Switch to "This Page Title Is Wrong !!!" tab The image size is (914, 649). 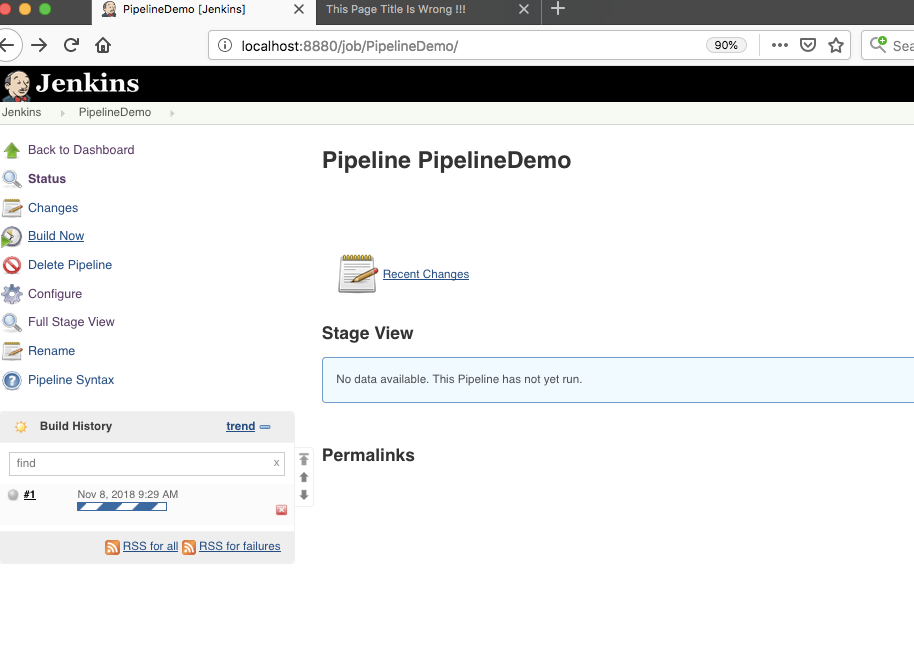click(410, 9)
